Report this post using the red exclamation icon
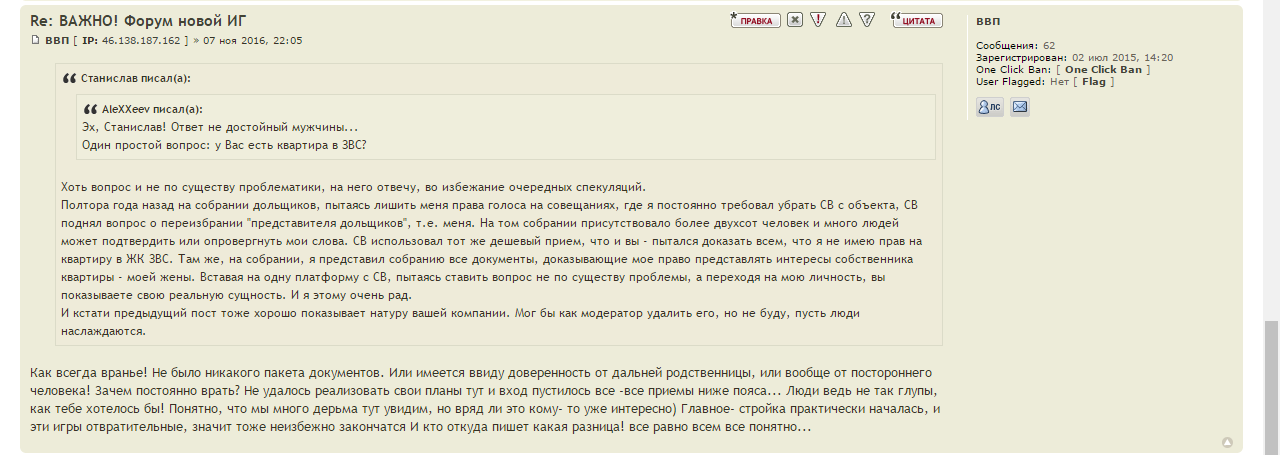Screen dimensions: 1280x455 click(818, 20)
